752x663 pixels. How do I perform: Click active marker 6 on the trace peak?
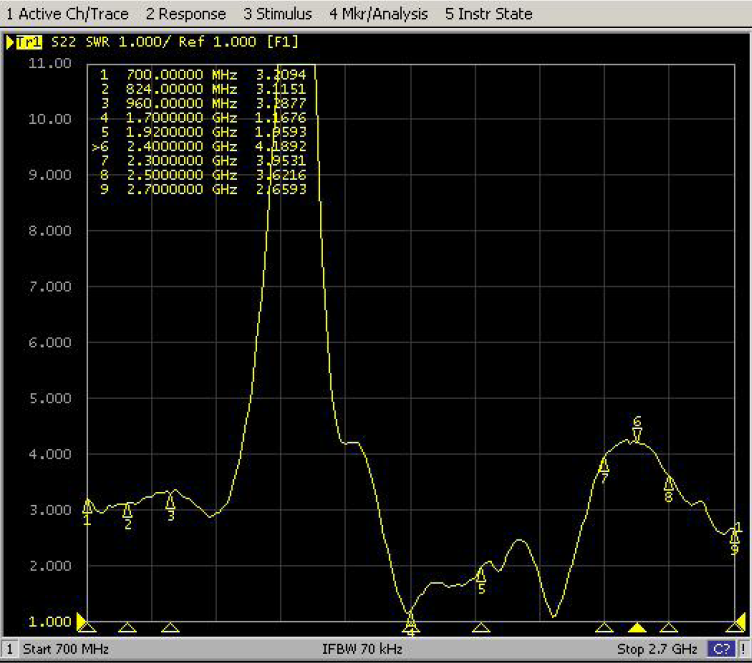(637, 435)
